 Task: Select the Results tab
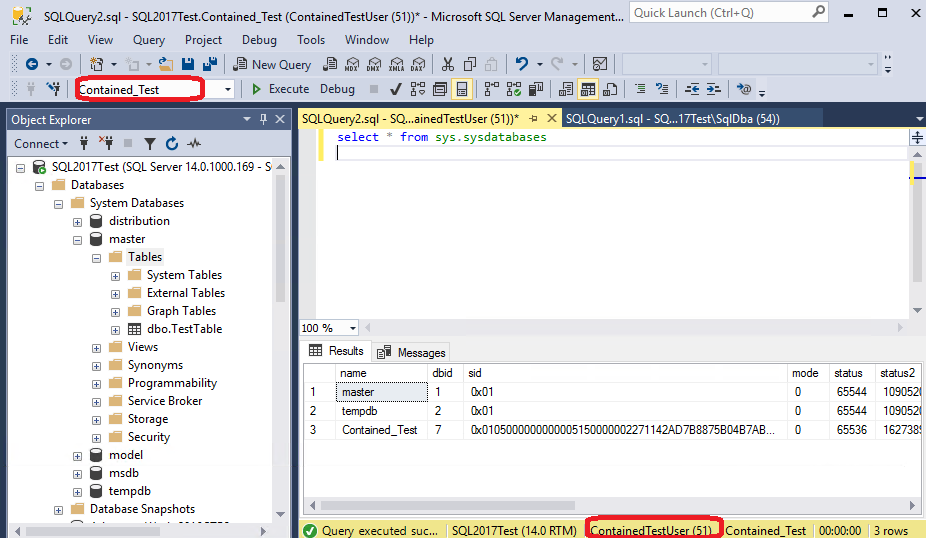pos(337,351)
